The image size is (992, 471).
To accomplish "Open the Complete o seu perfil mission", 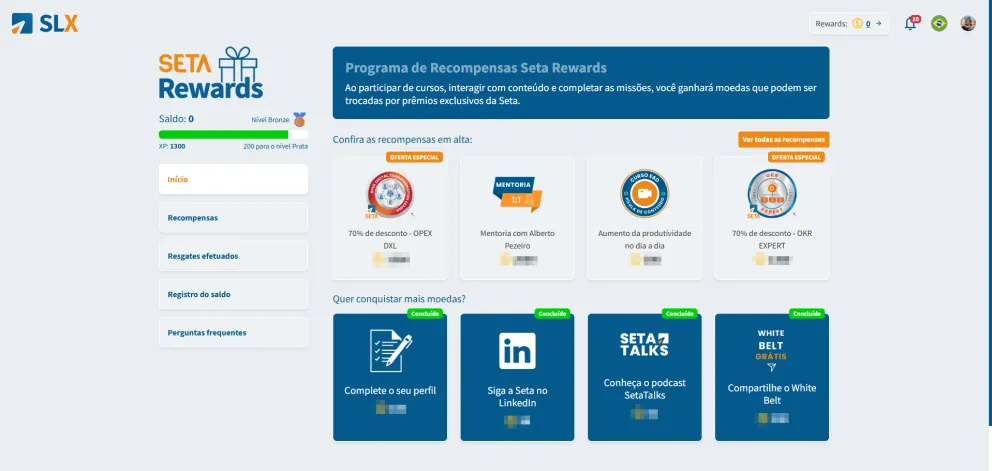I will (x=390, y=377).
